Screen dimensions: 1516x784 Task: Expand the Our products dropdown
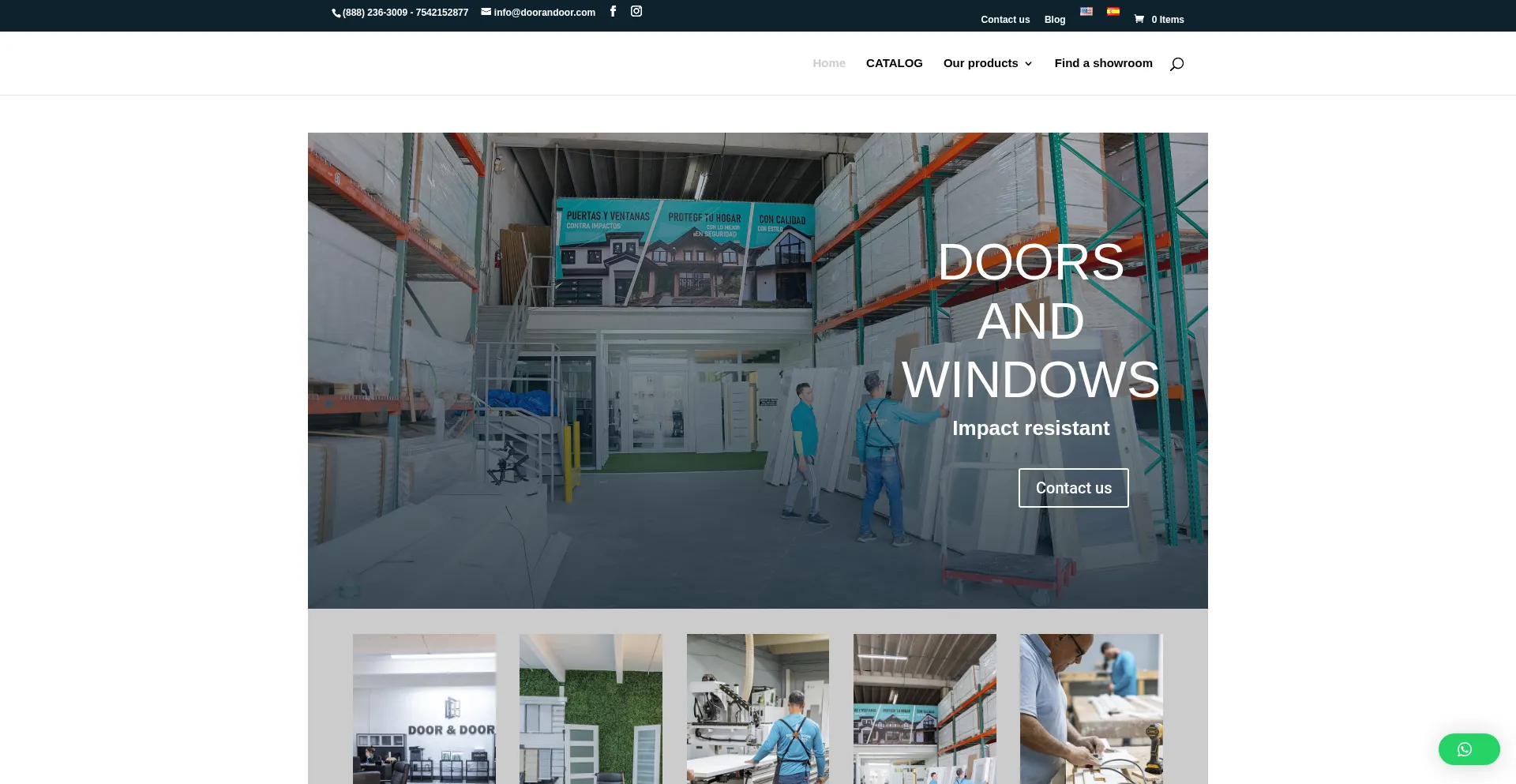pos(988,63)
